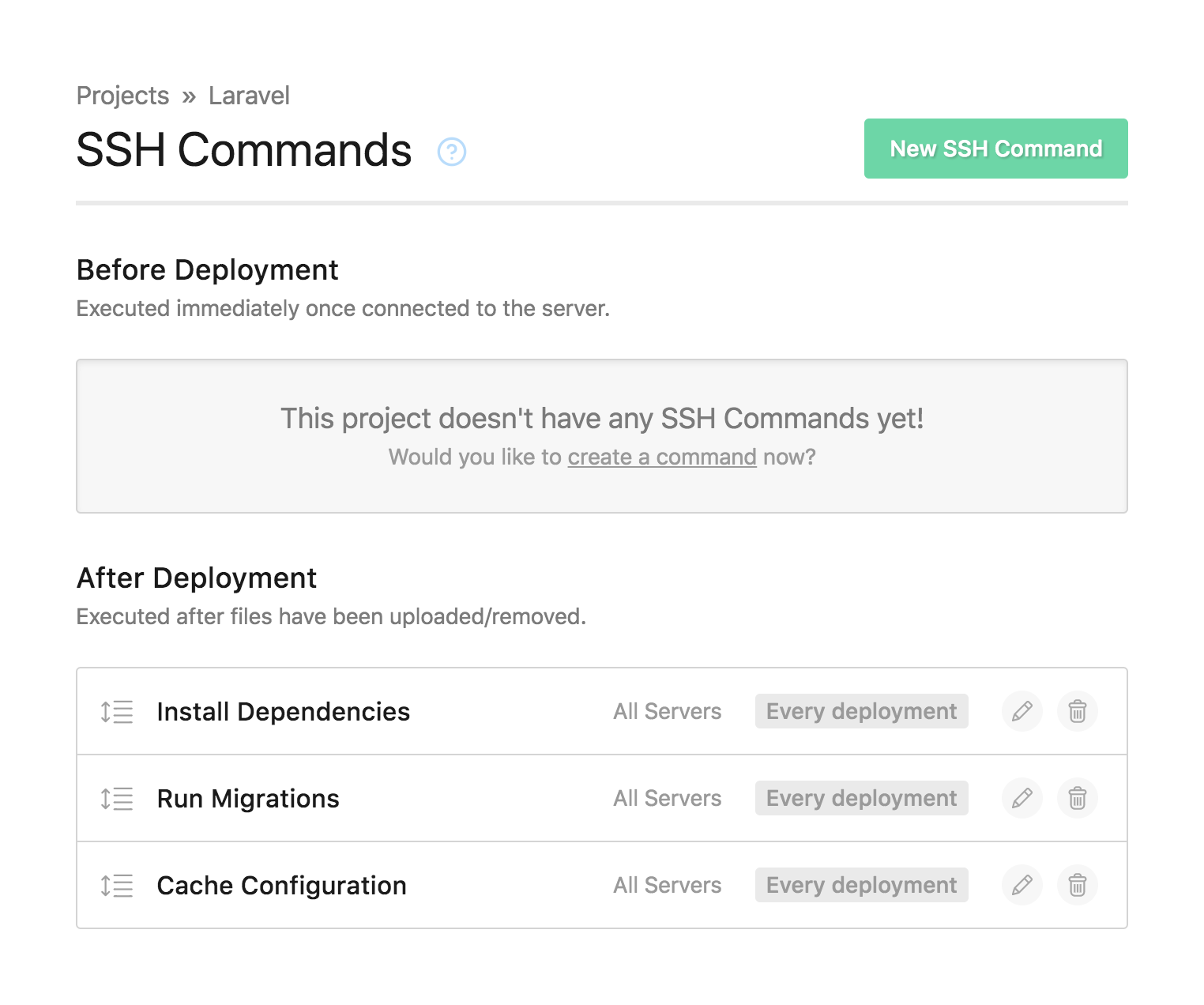
Task: Click the Before Deployment heading
Action: coord(208,270)
